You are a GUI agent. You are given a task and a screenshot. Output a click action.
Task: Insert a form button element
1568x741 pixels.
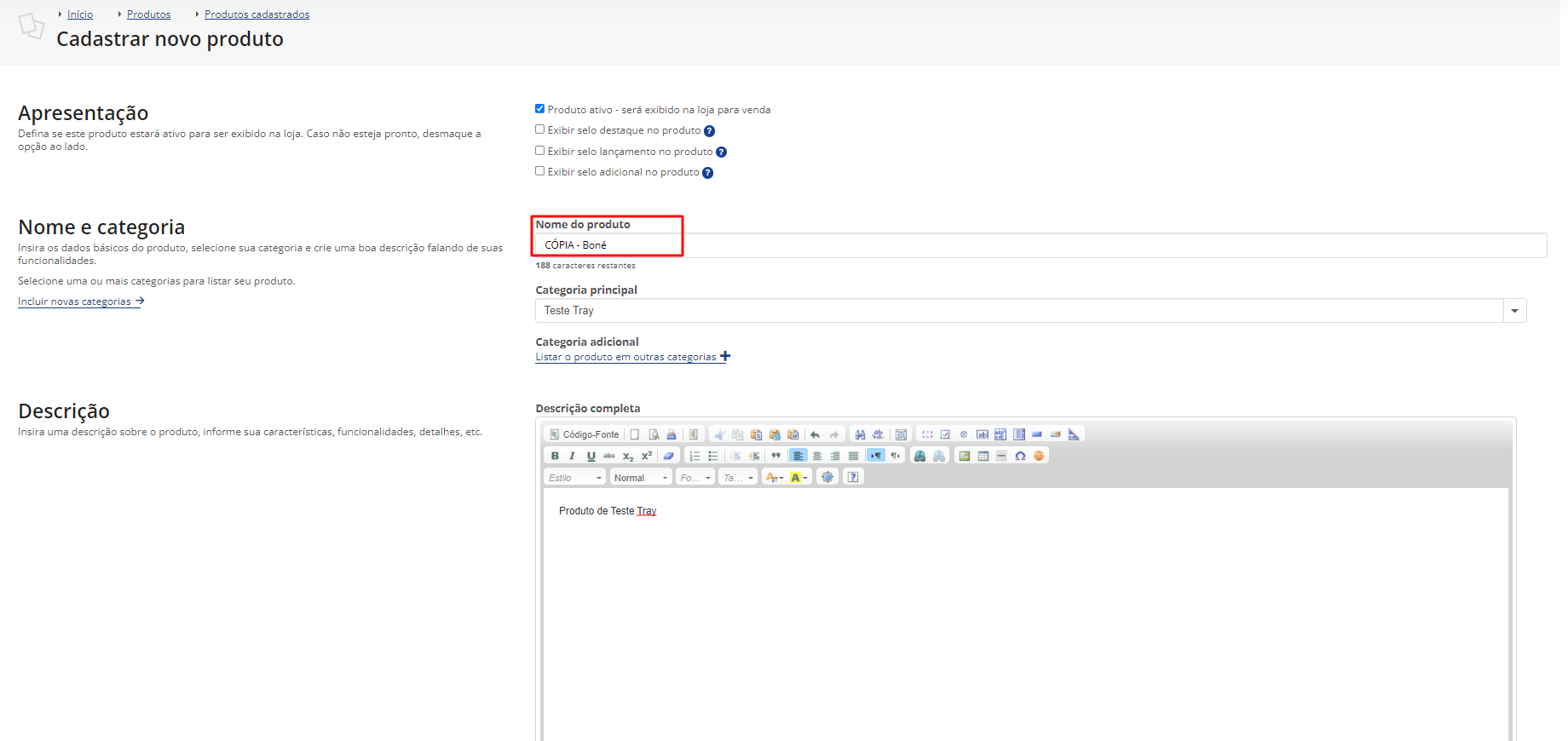tap(1037, 434)
